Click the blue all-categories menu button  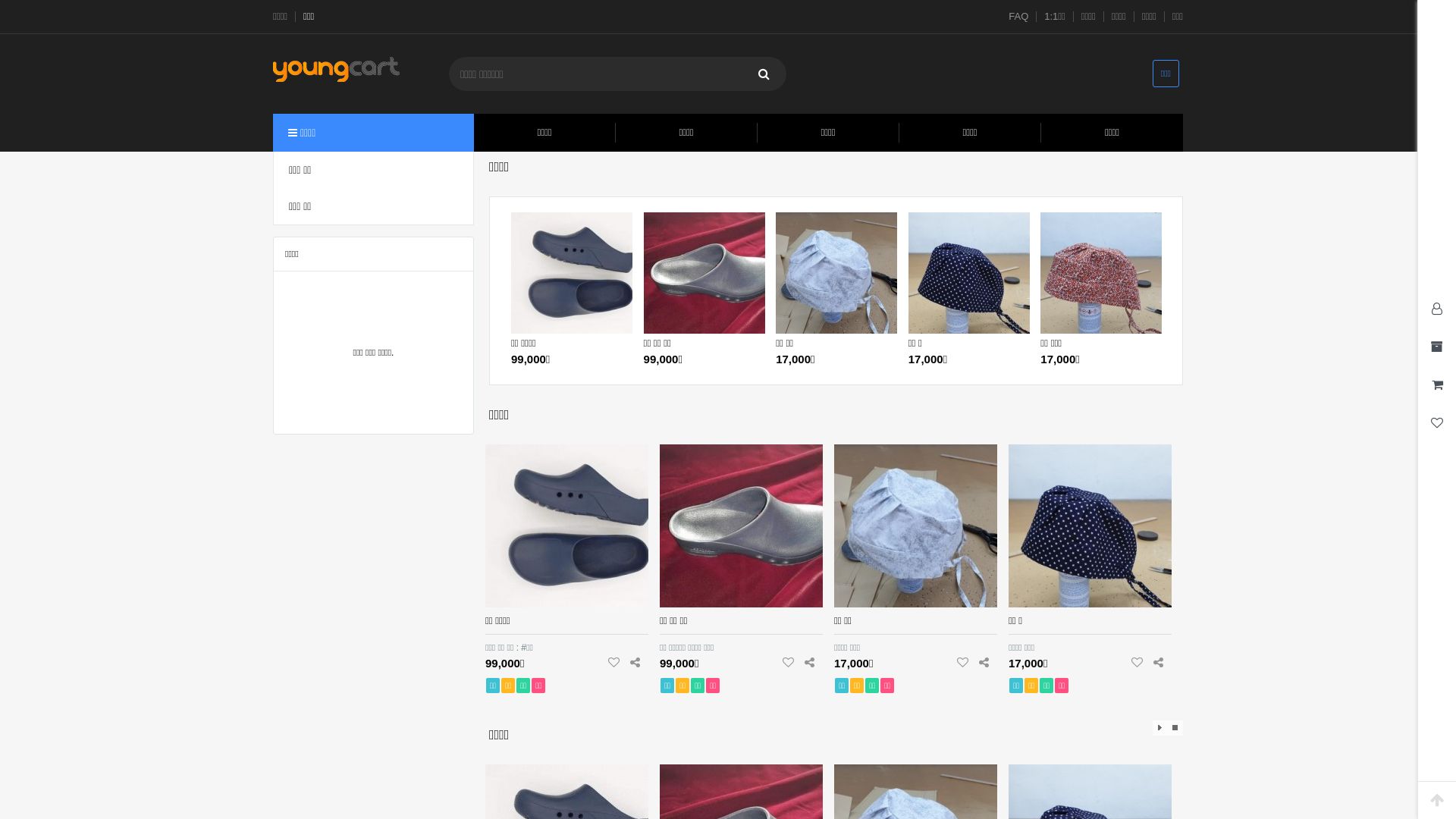[x=373, y=133]
